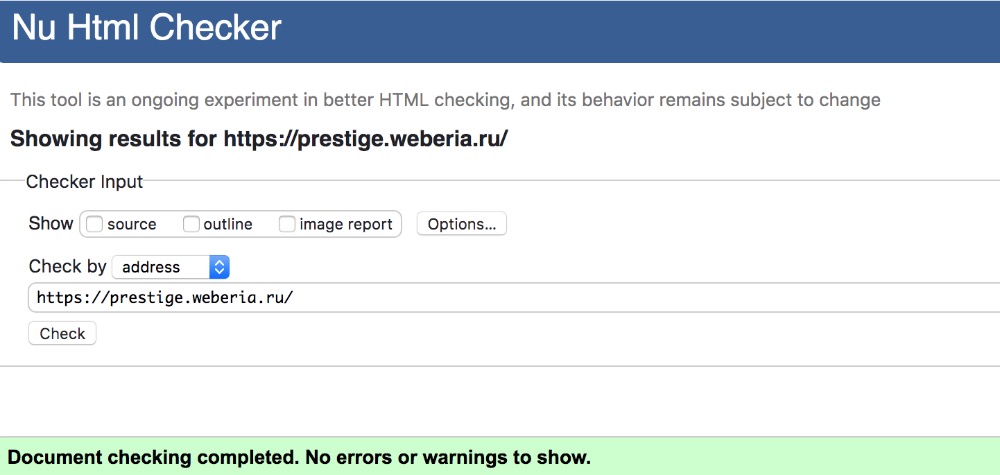This screenshot has width=1000, height=475.
Task: Click the blue dropdown arrow stepper
Action: point(220,267)
